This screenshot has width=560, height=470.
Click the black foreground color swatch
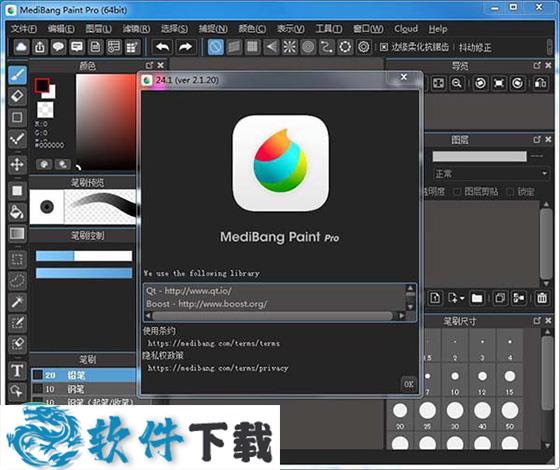42,85
